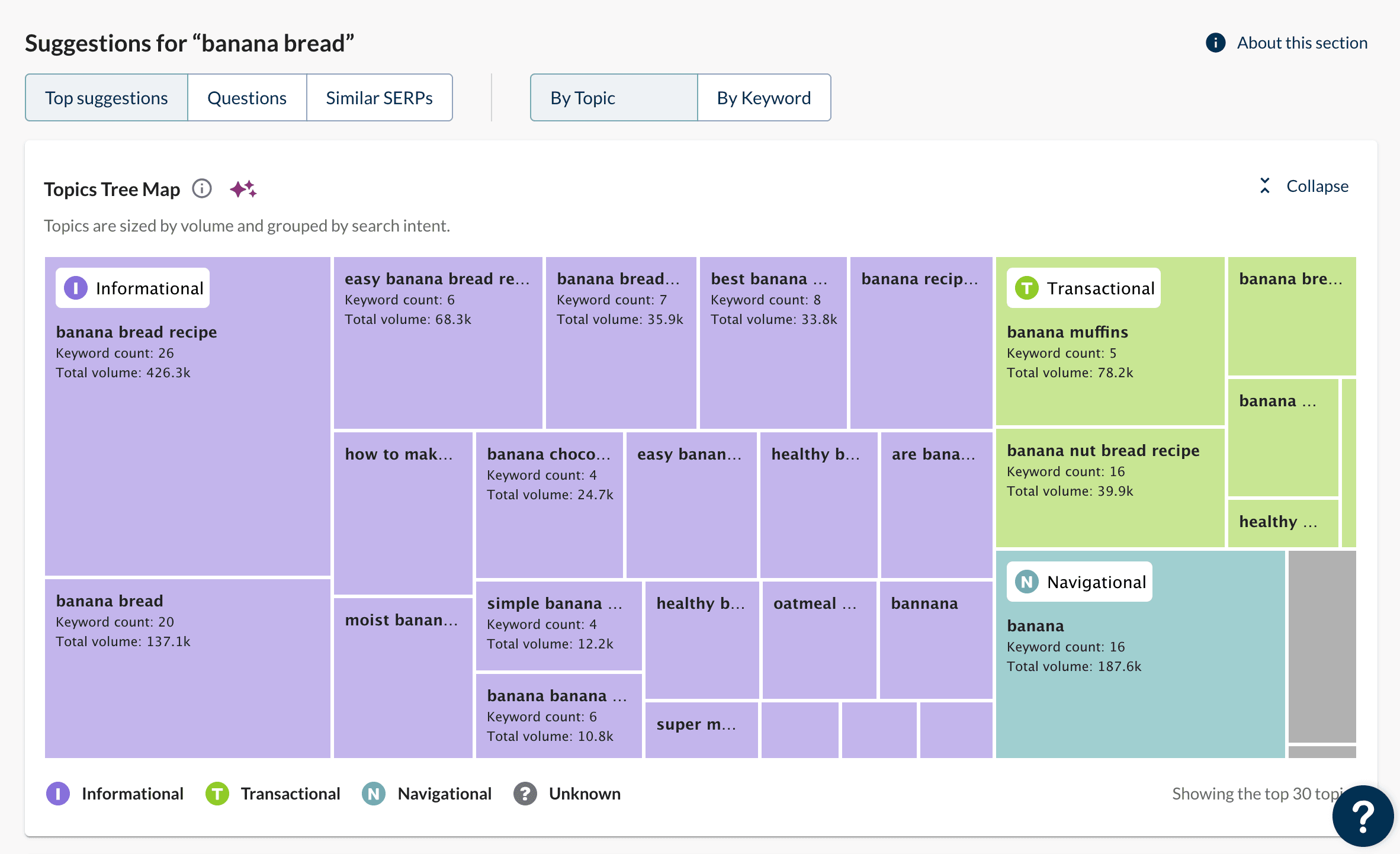
Task: Select the By Topic view toggle
Action: (x=614, y=98)
